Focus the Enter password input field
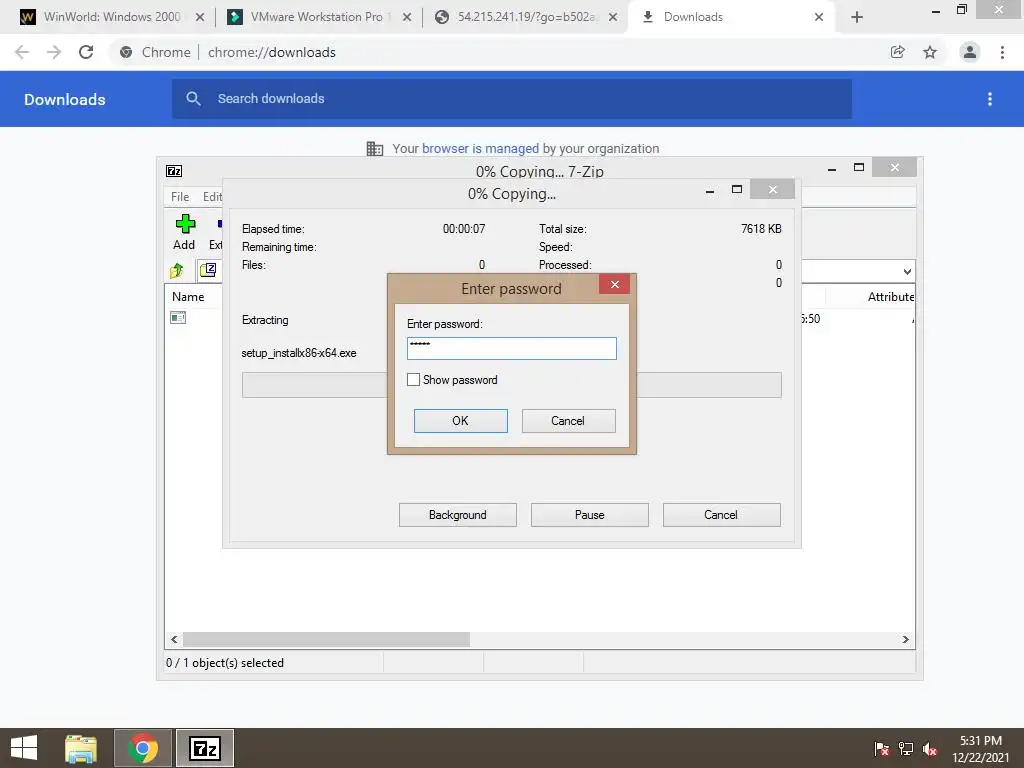The height and width of the screenshot is (768, 1024). point(511,348)
